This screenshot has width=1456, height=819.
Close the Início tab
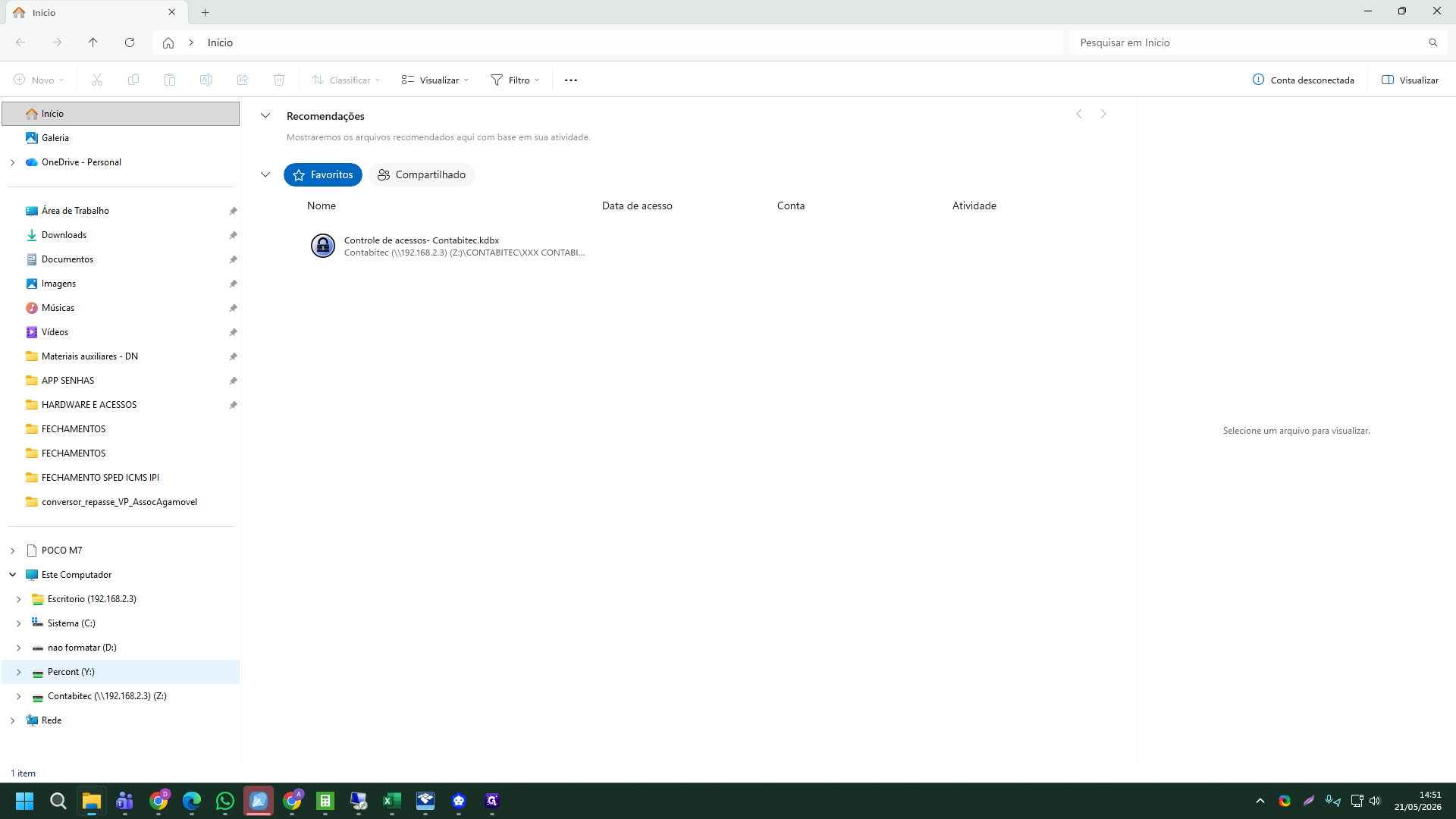pos(172,12)
